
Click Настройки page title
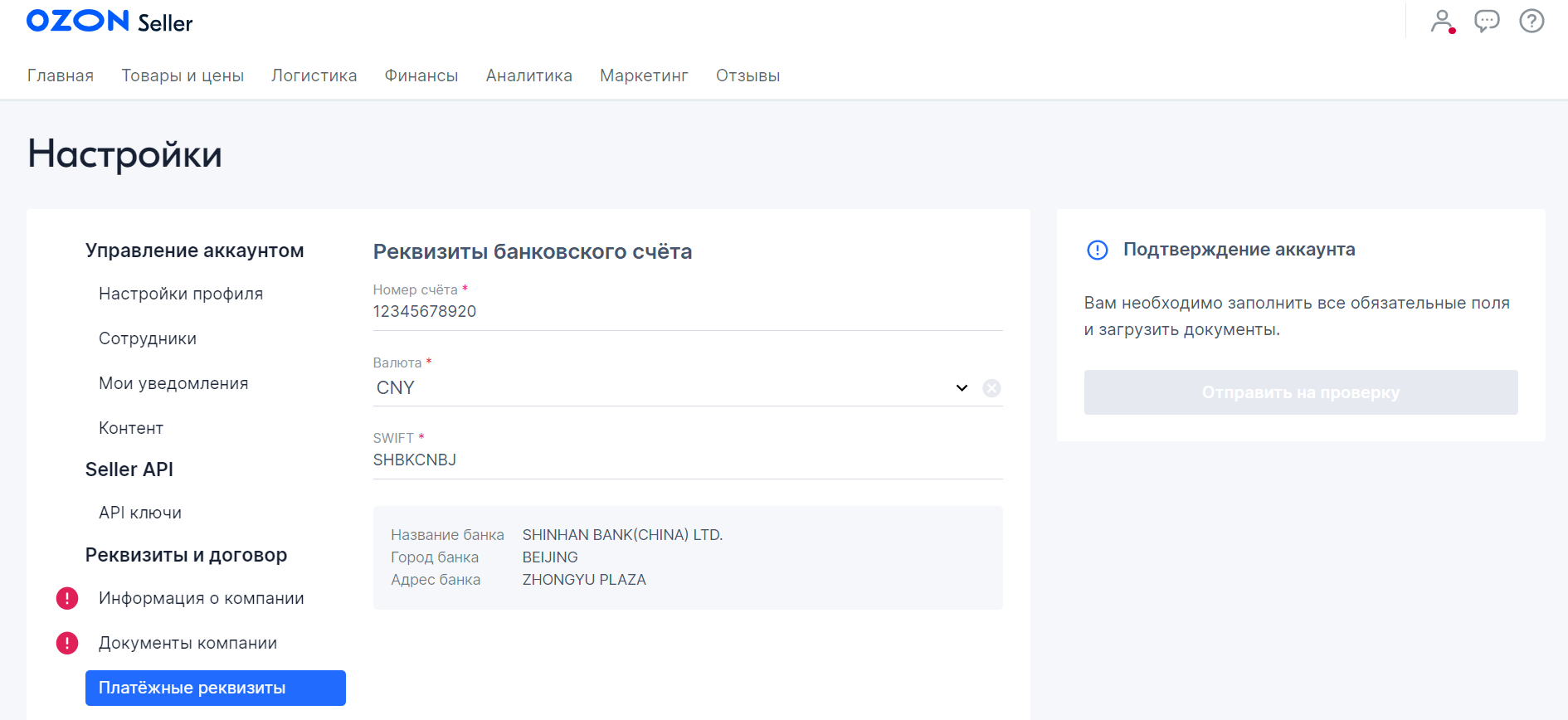(125, 154)
